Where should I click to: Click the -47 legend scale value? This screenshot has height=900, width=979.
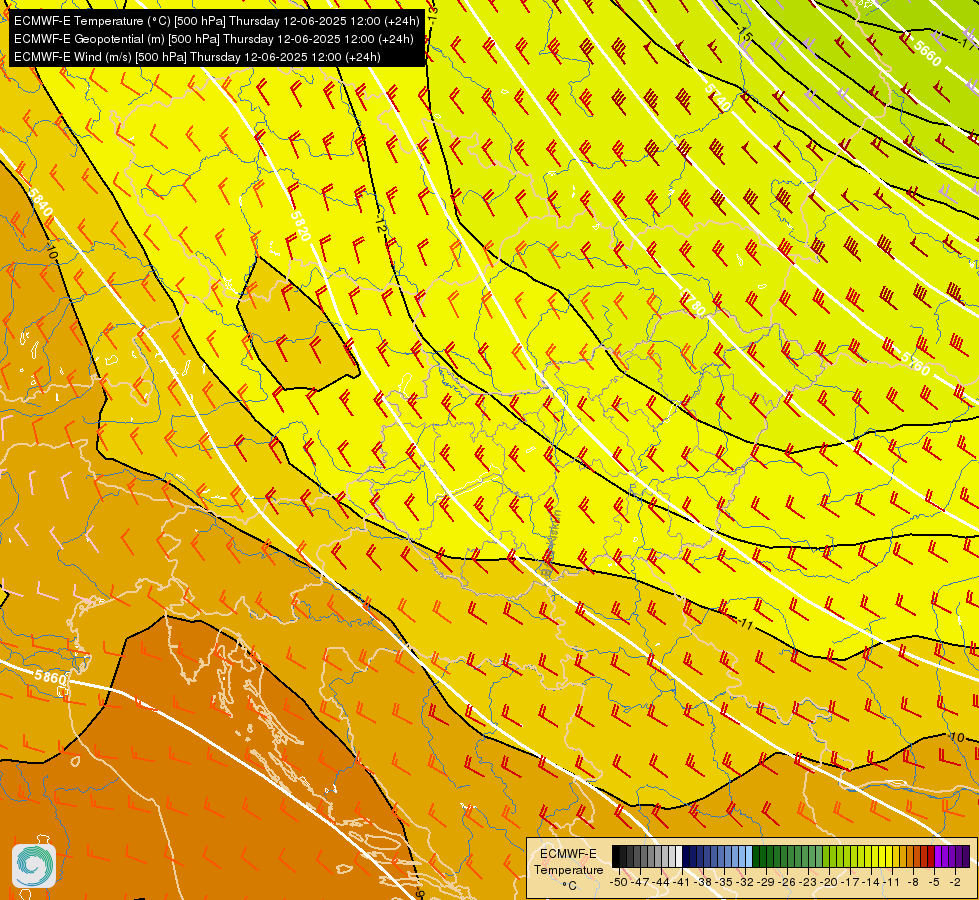tap(639, 882)
